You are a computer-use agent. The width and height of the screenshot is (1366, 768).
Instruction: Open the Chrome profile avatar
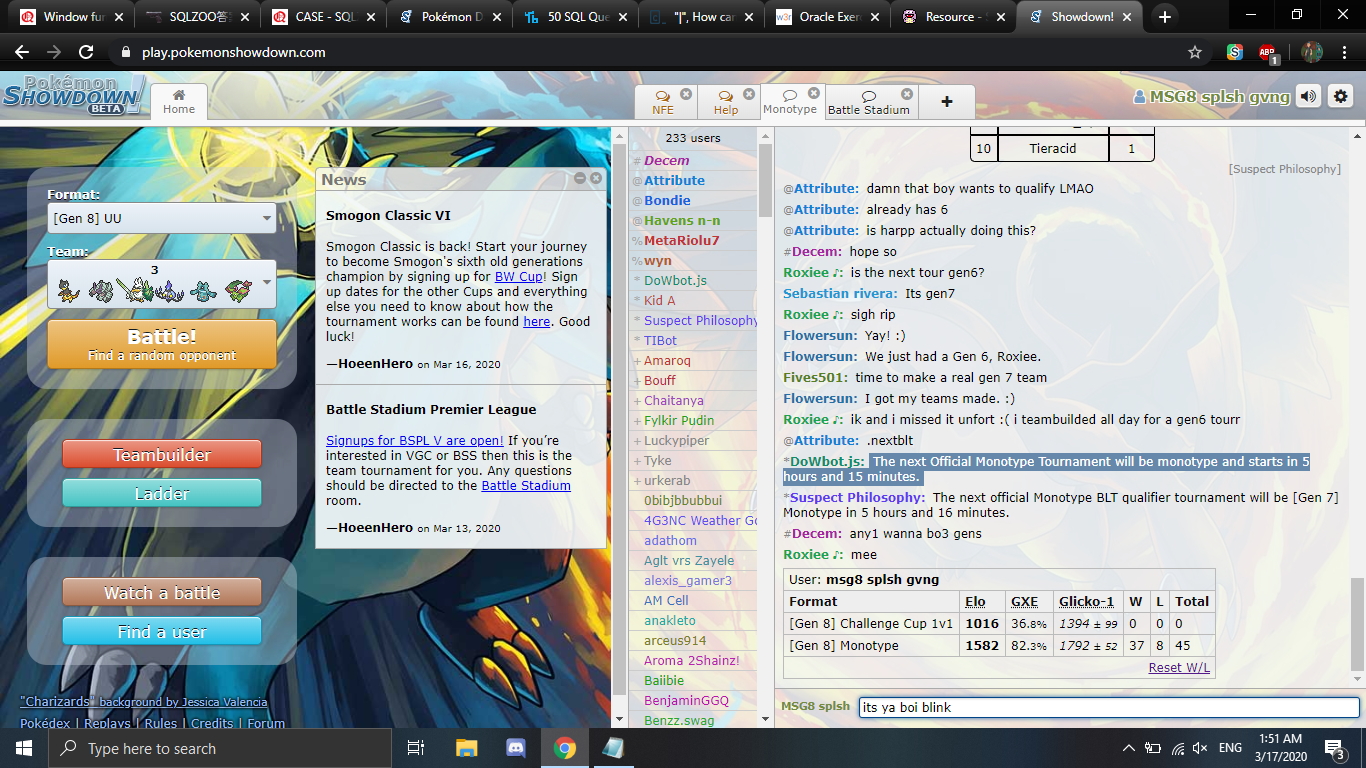click(x=1312, y=52)
